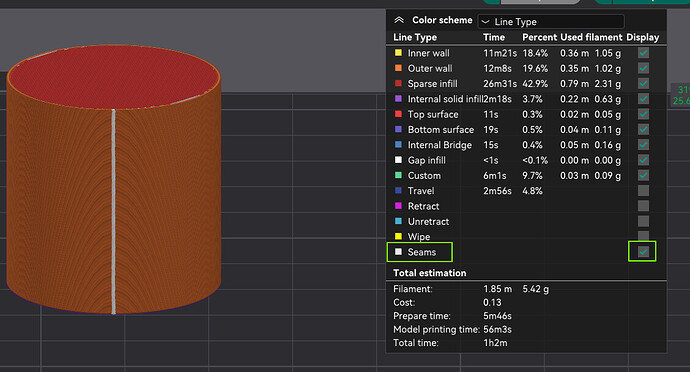This screenshot has width=690, height=372.
Task: Toggle Bottom surface display checkbox
Action: coord(643,129)
